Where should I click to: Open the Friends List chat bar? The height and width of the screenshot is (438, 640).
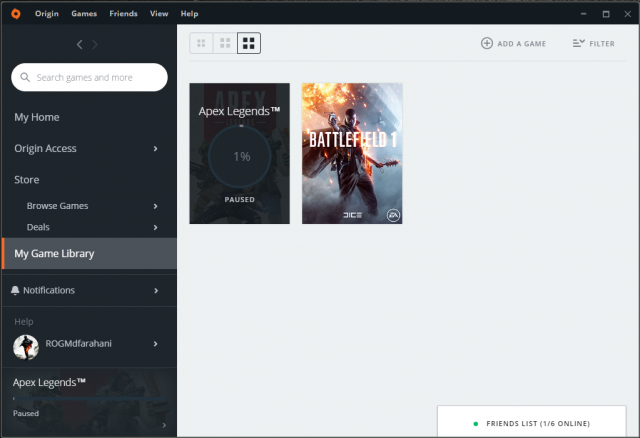pos(537,423)
